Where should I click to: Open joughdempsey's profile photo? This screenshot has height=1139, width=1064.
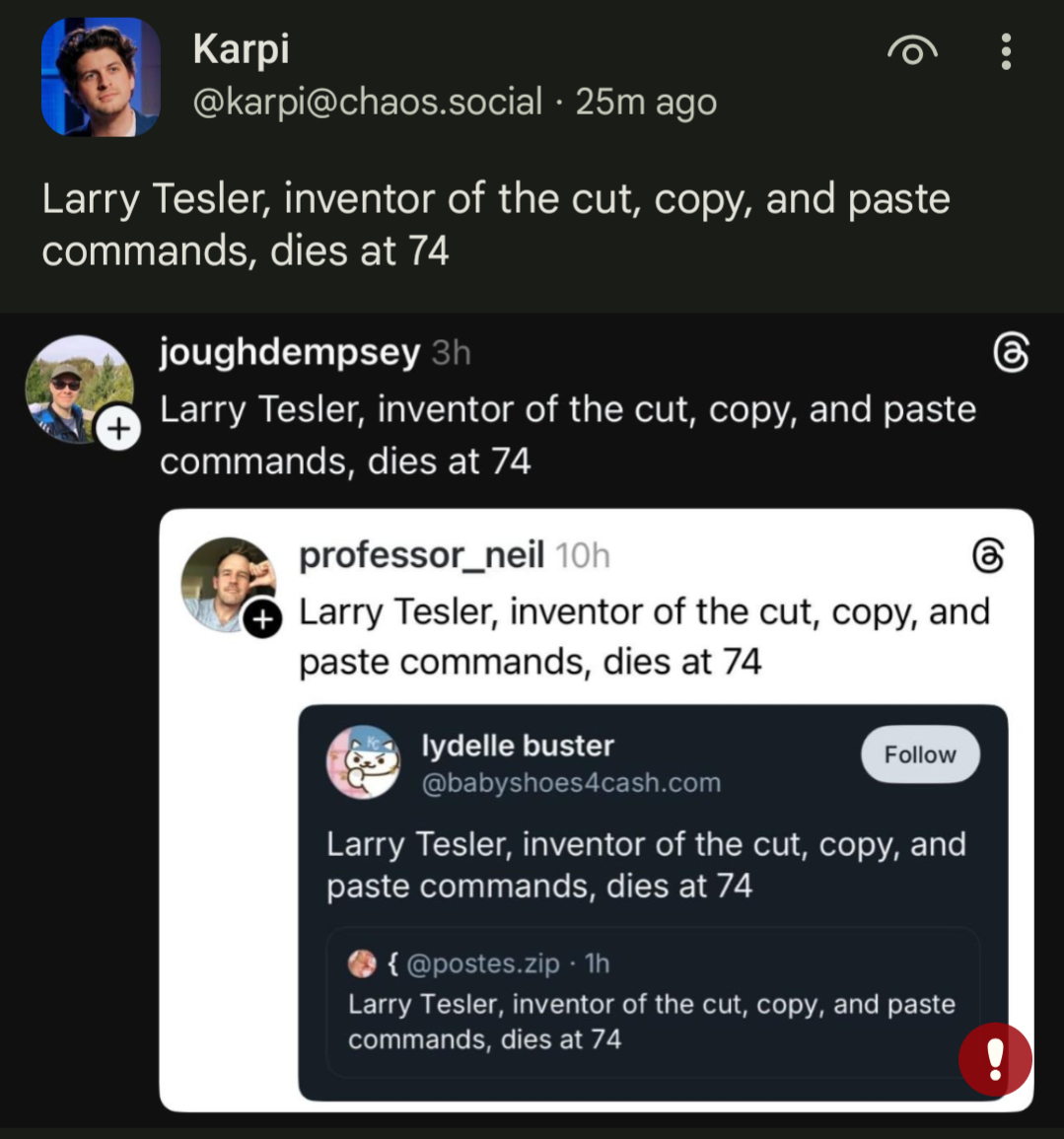click(77, 387)
